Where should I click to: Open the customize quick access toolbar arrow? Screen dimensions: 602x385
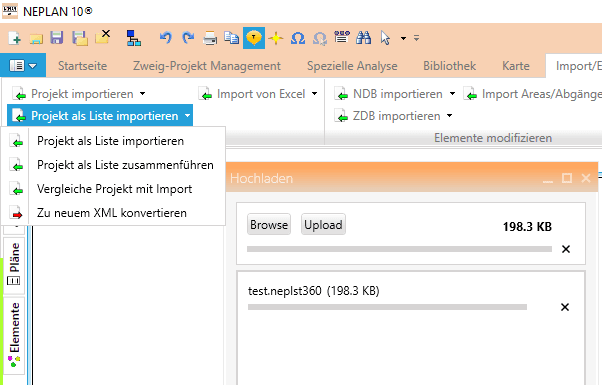417,38
